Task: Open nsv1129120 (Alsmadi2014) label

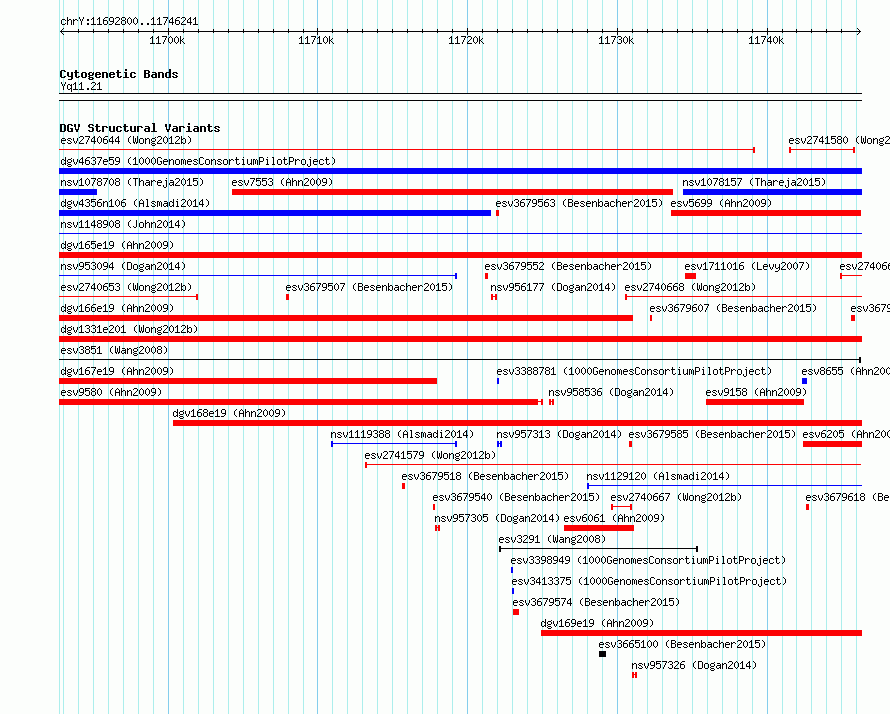Action: [658, 476]
